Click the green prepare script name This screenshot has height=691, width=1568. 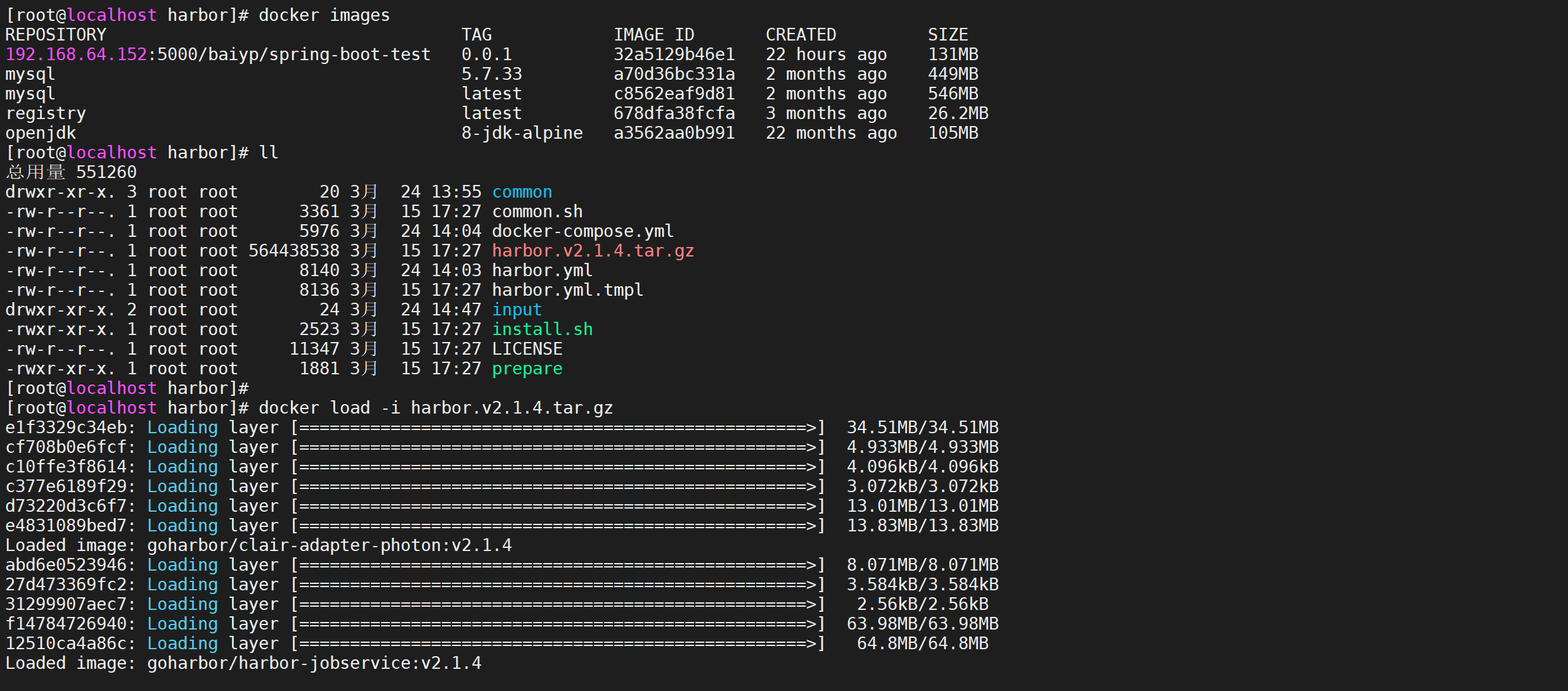pyautogui.click(x=527, y=369)
